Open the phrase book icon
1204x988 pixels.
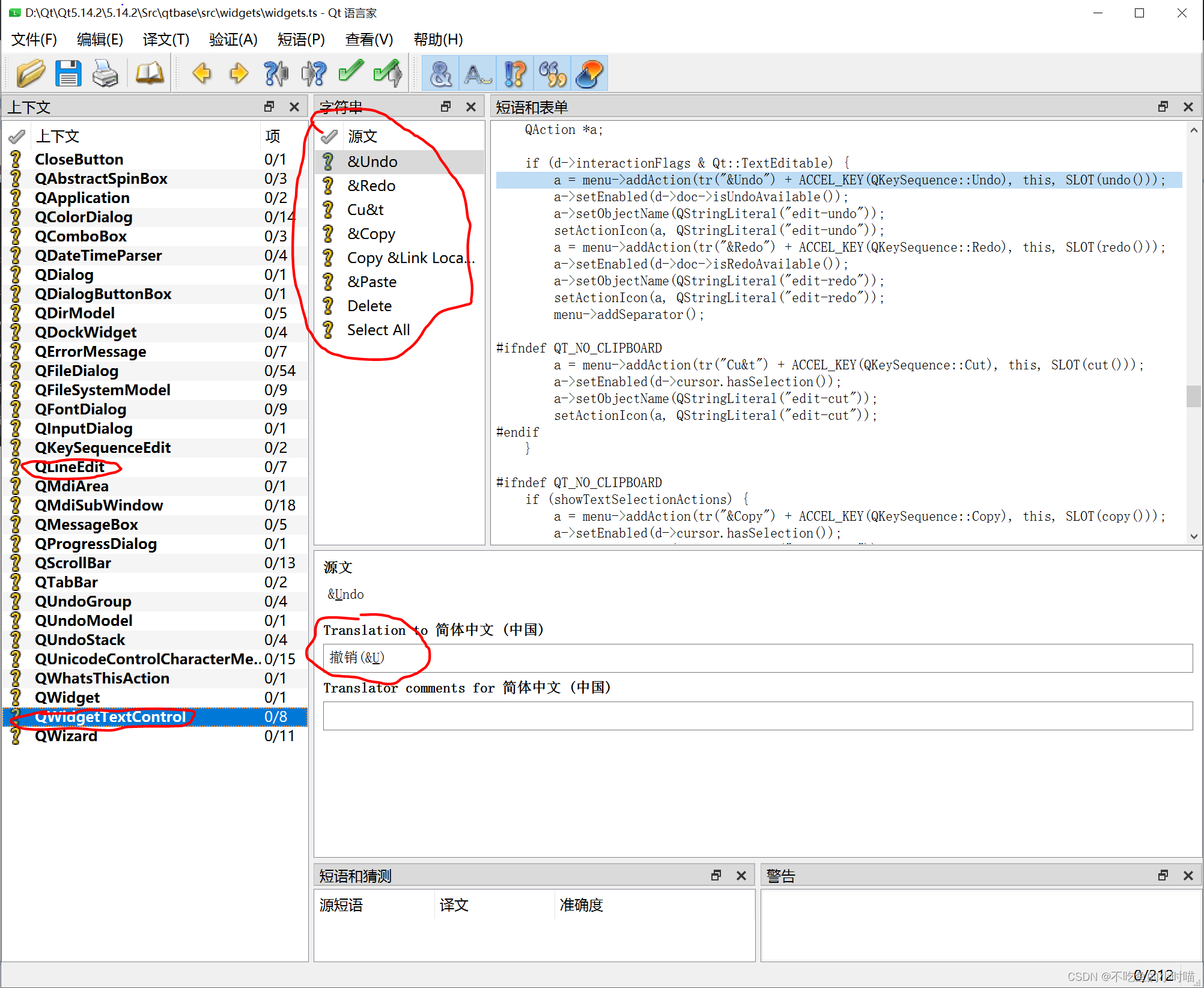pos(149,73)
